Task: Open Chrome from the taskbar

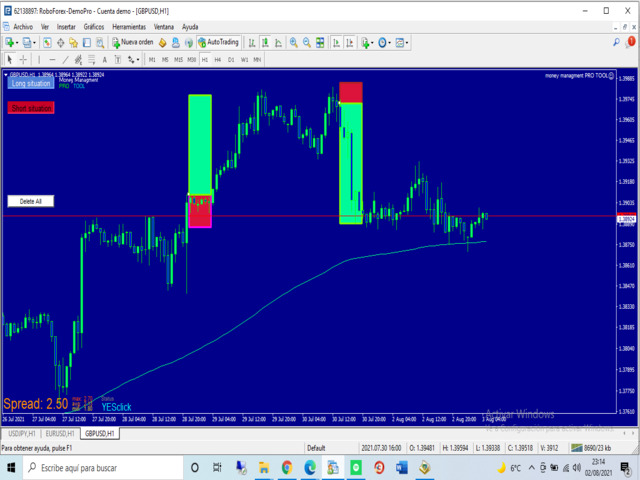Action: coord(287,467)
